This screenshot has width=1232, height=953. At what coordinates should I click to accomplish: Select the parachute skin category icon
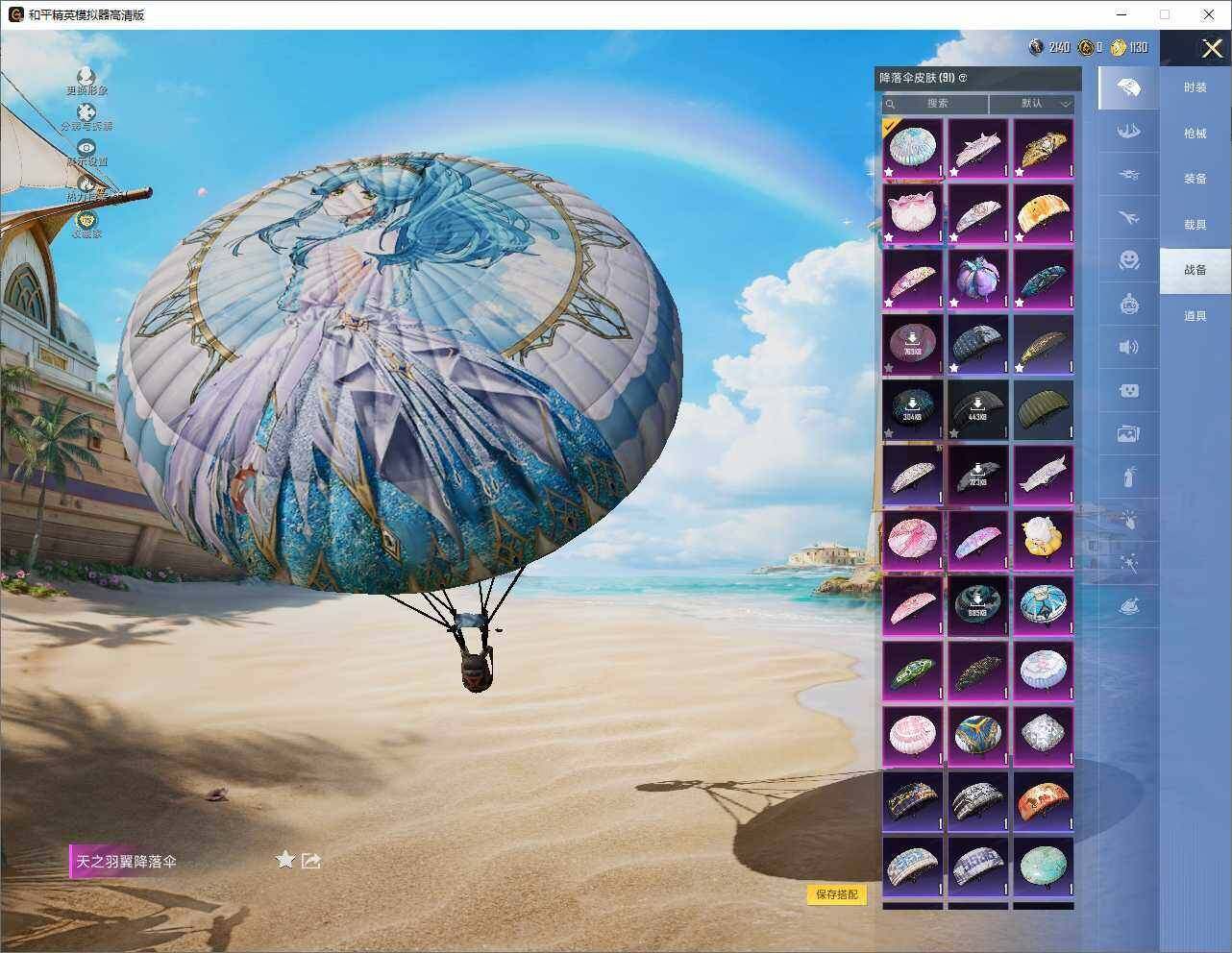[x=1129, y=88]
